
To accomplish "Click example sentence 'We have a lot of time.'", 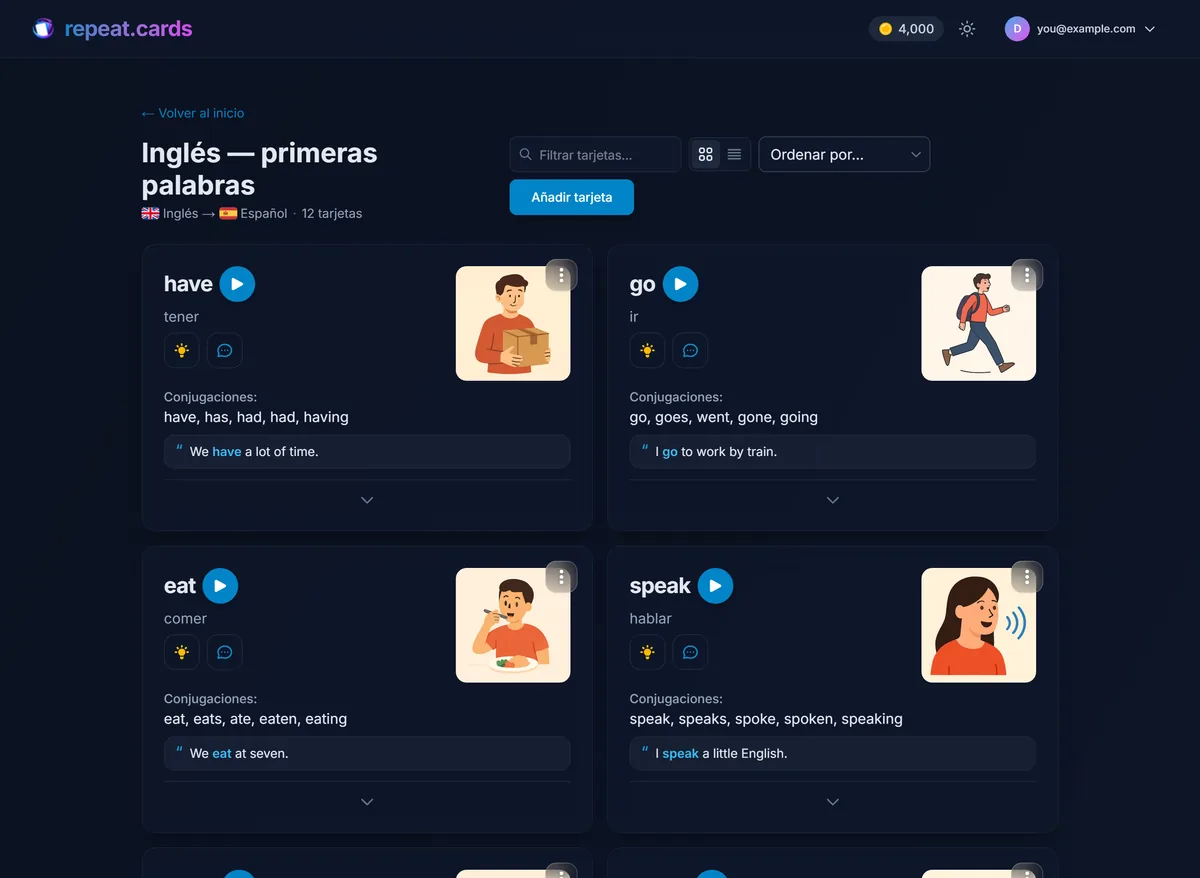I will 254,452.
